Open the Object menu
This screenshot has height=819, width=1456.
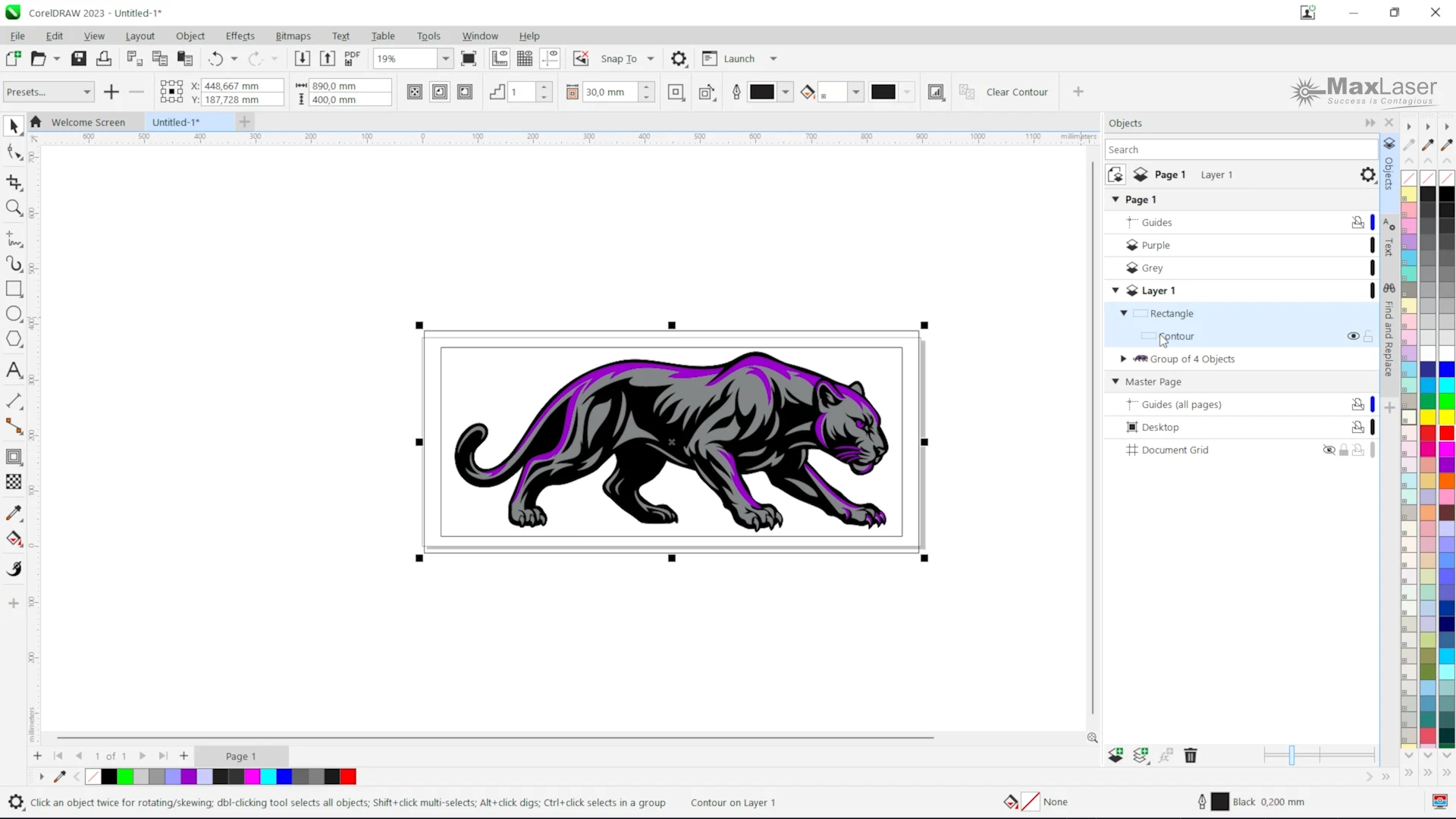[190, 36]
